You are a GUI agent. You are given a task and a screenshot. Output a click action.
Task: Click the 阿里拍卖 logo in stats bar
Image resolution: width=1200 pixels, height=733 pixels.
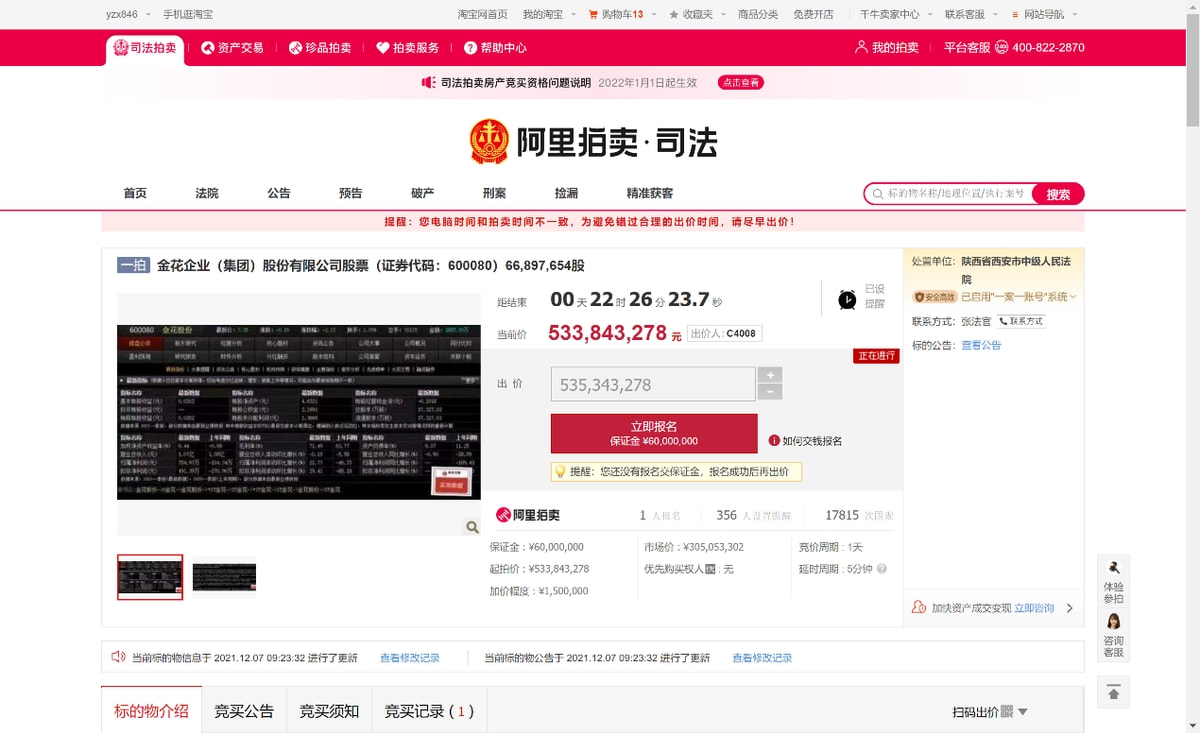pos(528,515)
